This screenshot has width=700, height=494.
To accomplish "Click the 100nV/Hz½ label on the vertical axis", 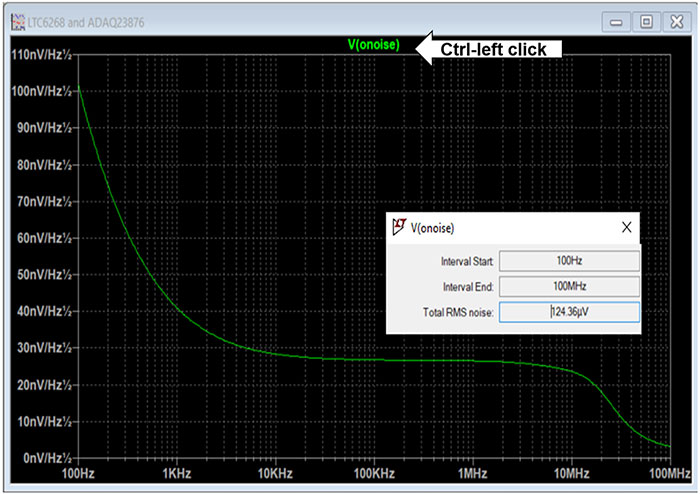I will 41,91.
